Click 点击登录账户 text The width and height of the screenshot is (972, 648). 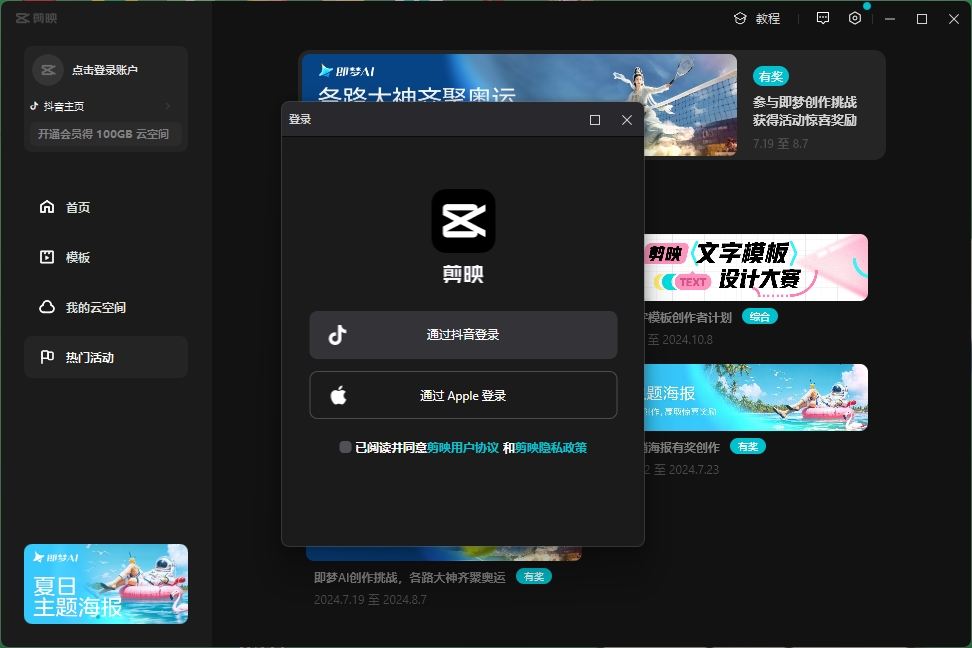[105, 70]
